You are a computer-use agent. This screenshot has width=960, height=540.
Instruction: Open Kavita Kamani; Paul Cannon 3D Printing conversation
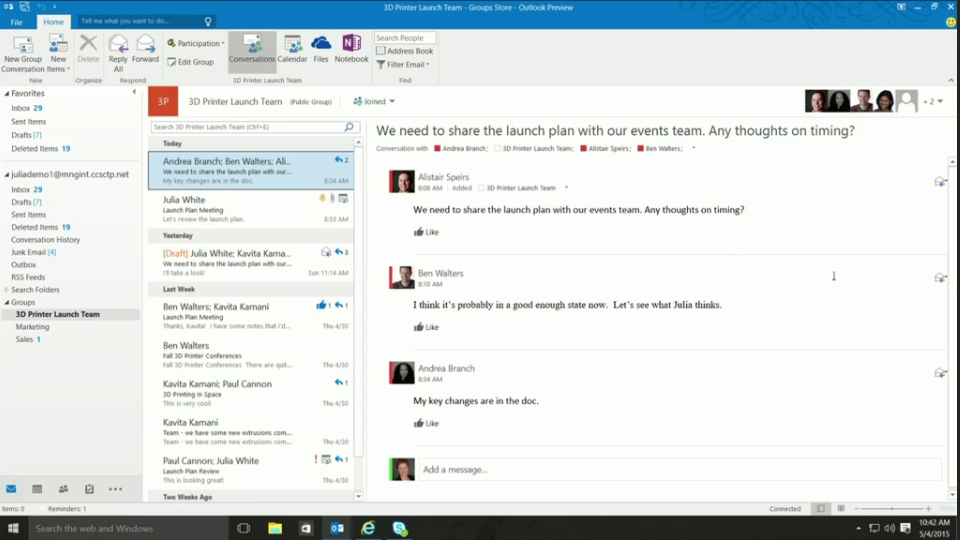click(x=251, y=393)
